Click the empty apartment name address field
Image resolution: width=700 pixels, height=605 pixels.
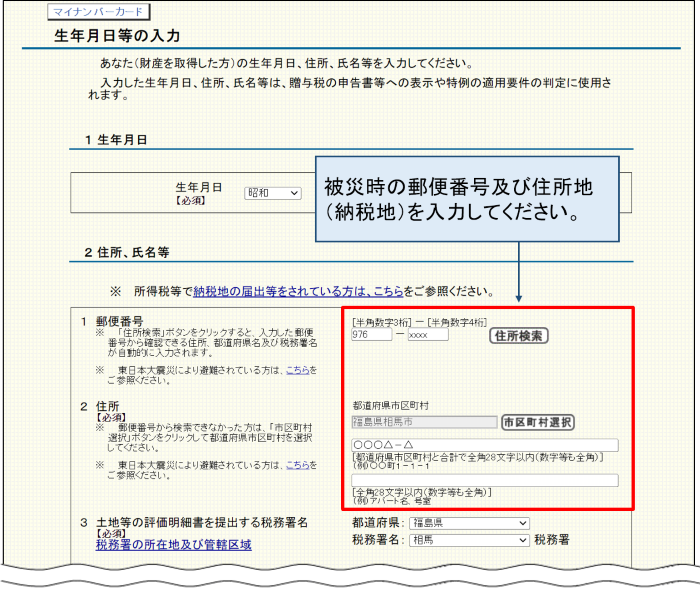point(485,480)
